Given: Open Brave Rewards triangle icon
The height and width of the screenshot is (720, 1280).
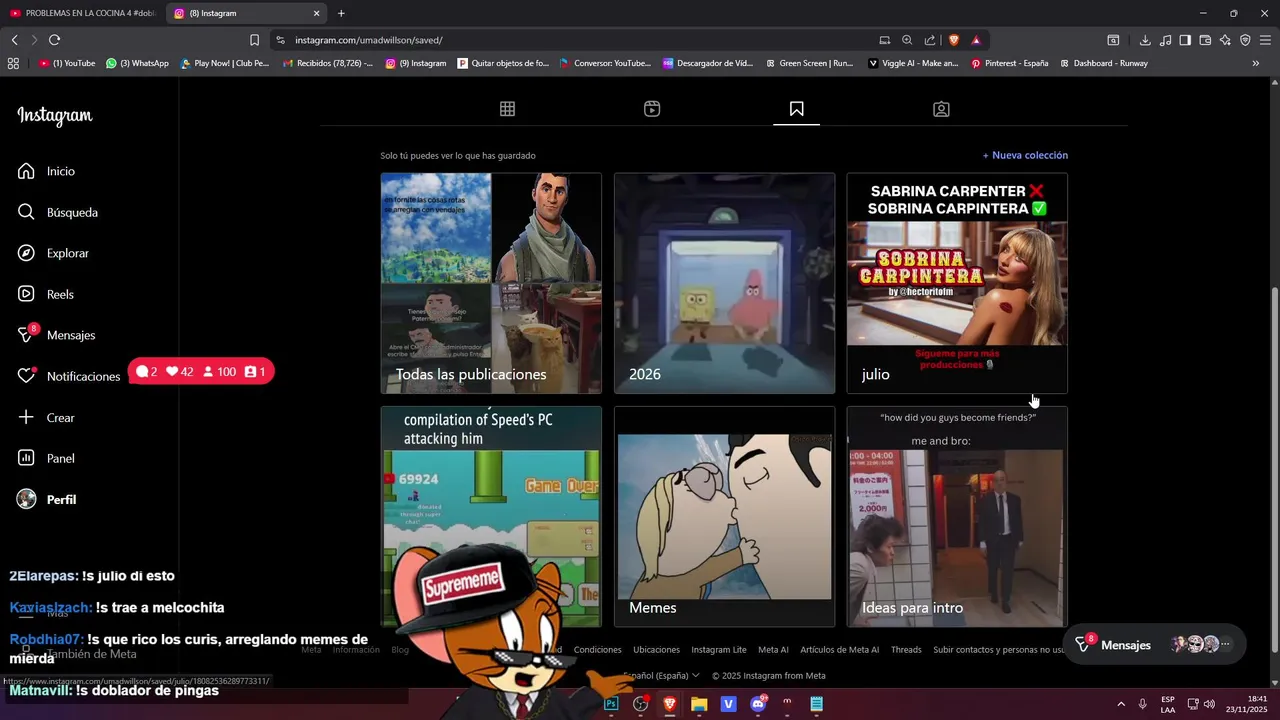Looking at the screenshot, I should pyautogui.click(x=976, y=40).
